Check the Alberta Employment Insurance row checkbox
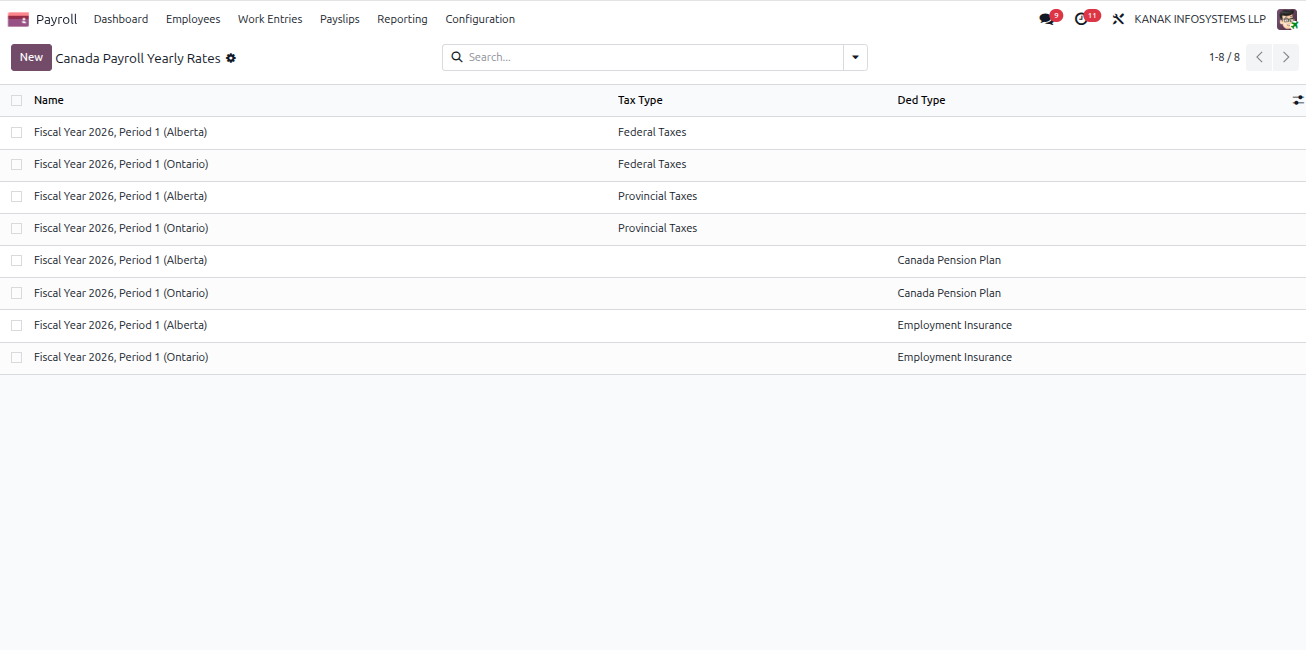Screen dimensions: 1306x650 tap(16, 325)
